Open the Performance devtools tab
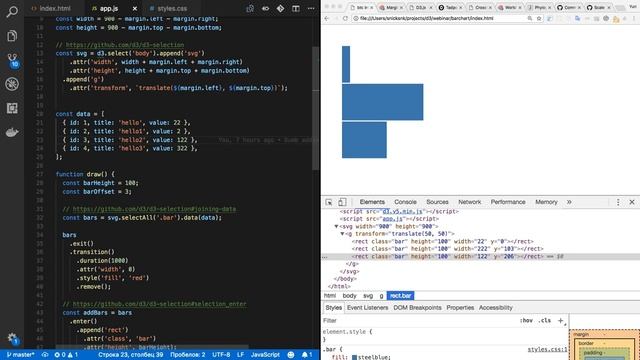The width and height of the screenshot is (640, 360). click(x=508, y=202)
